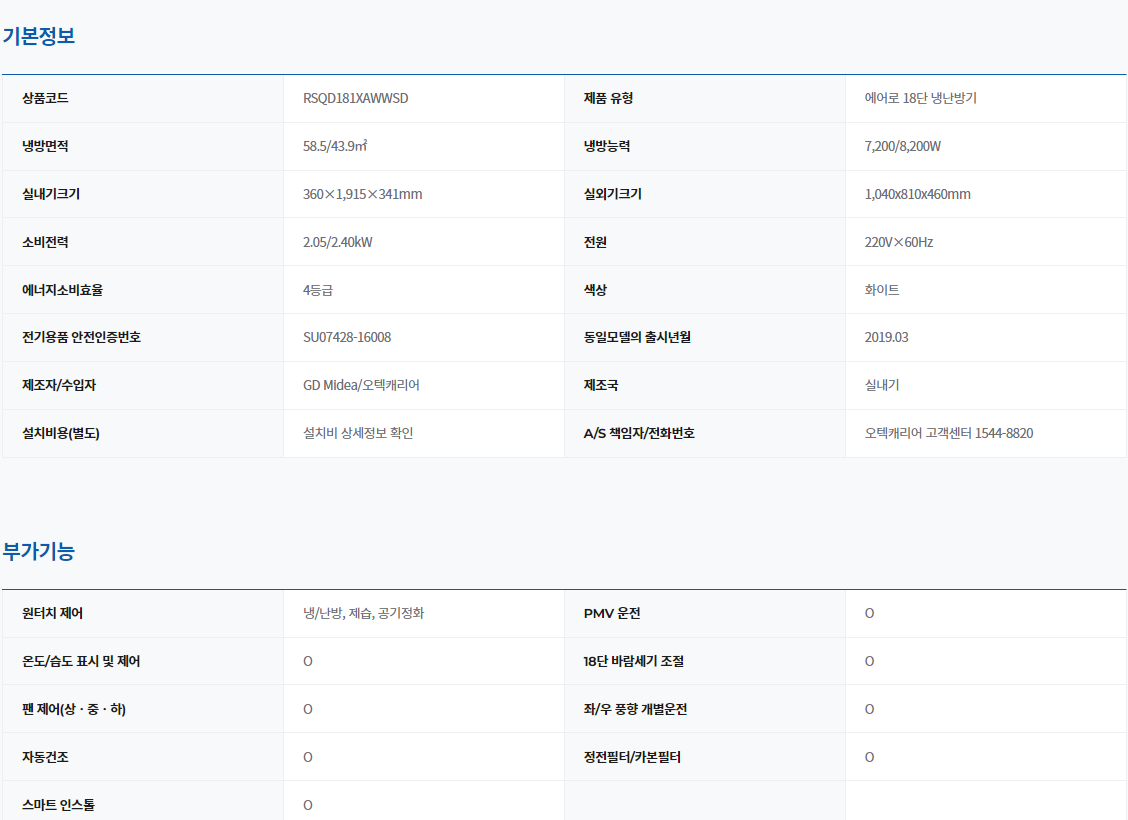Click the 정전필터/카본필터 feature label
1128x820 pixels.
tap(632, 757)
